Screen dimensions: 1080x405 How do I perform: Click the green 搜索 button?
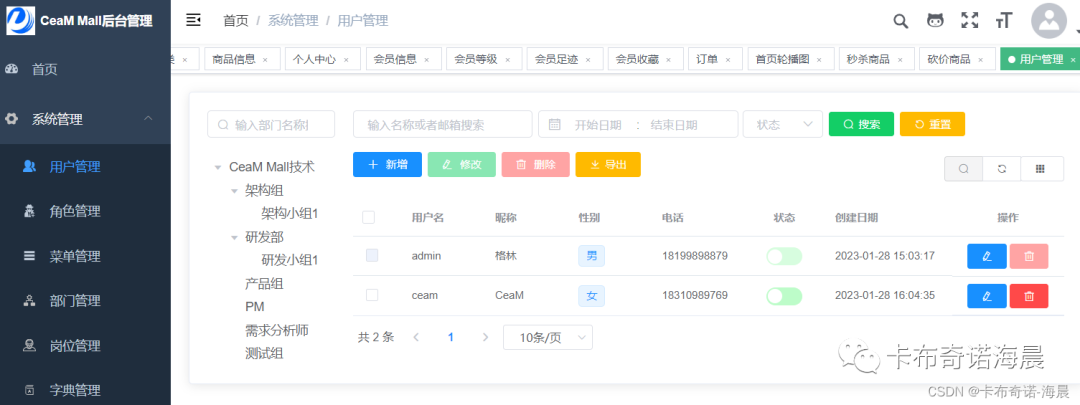coord(861,124)
